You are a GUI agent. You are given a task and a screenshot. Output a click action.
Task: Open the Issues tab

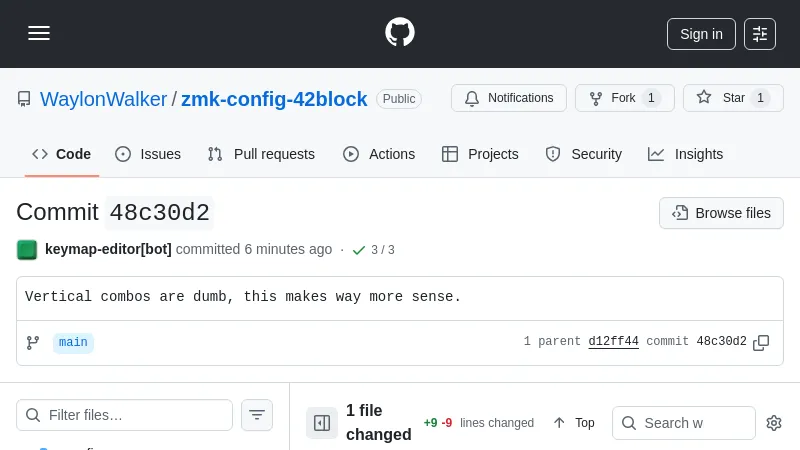(148, 154)
